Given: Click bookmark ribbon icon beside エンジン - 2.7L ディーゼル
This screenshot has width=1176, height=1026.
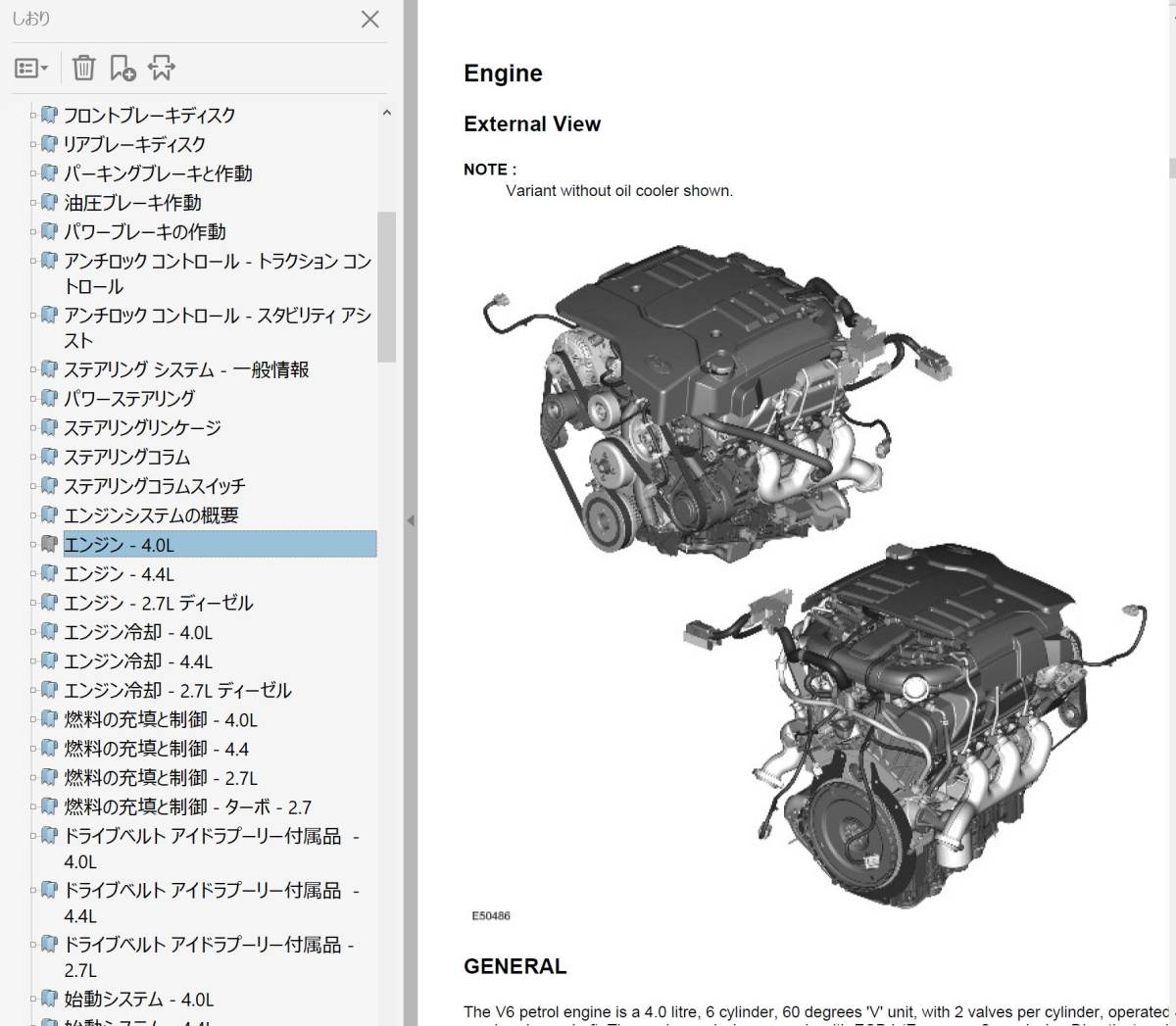Looking at the screenshot, I should coord(49,603).
